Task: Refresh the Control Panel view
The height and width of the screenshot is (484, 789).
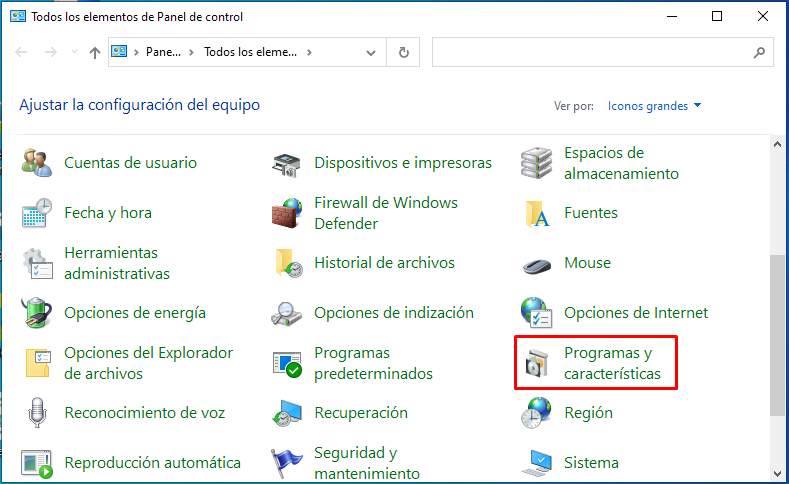Action: [404, 52]
